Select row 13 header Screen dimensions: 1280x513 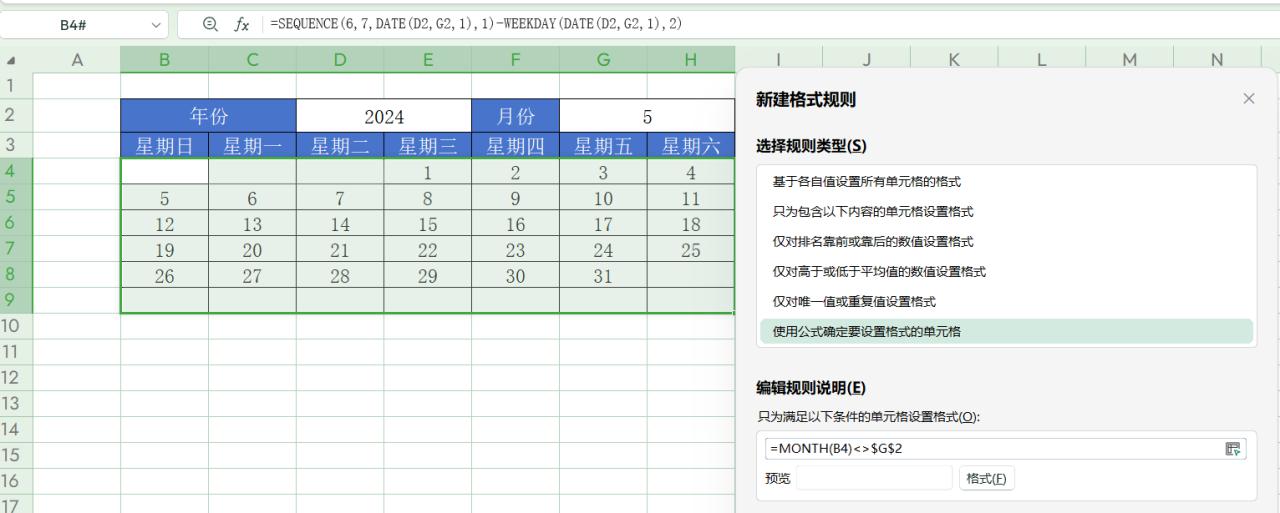(x=16, y=403)
